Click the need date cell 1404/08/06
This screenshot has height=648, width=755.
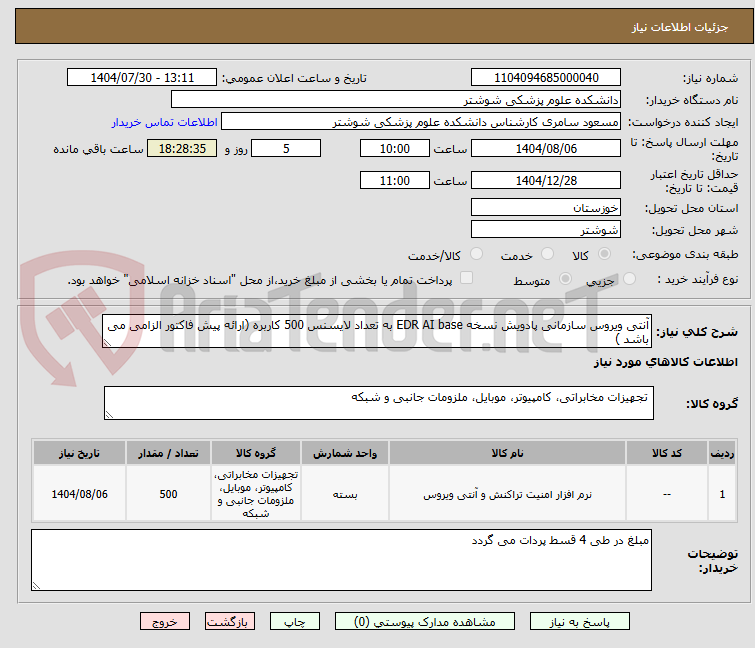(79, 494)
